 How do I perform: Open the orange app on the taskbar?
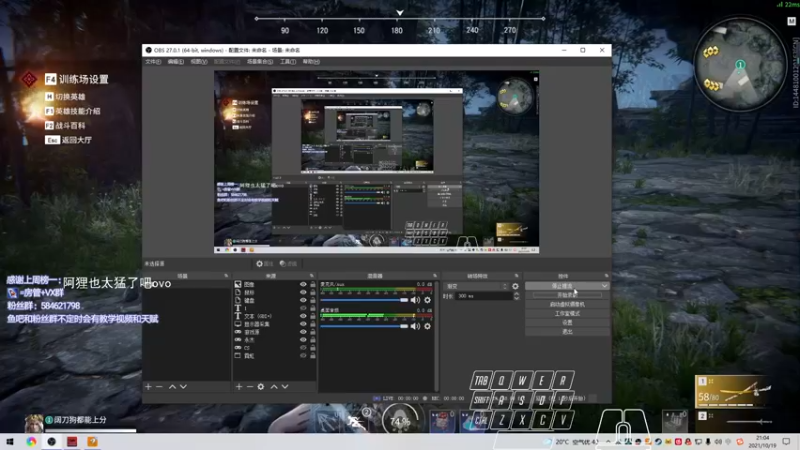pos(92,442)
